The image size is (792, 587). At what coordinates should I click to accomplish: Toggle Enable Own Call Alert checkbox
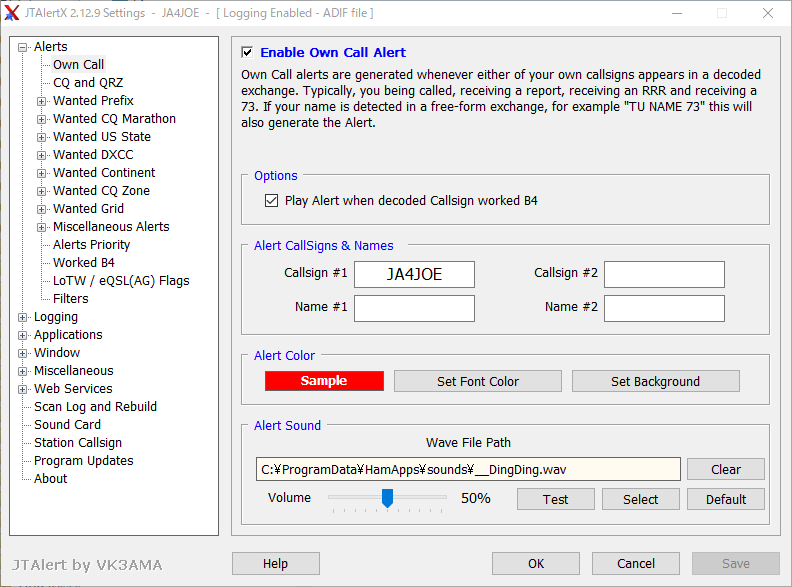247,52
